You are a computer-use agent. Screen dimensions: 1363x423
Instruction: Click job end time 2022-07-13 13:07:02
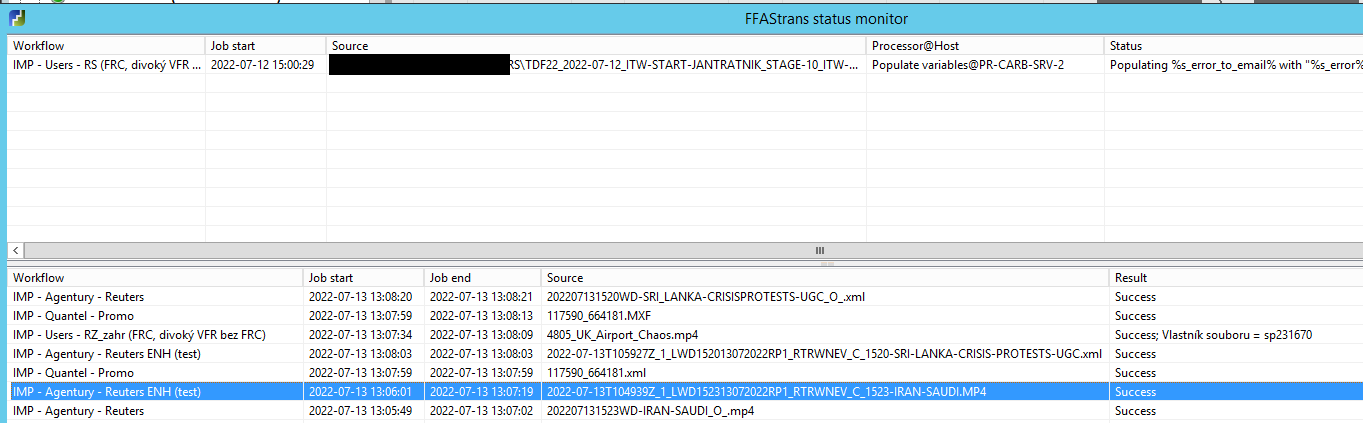point(482,411)
